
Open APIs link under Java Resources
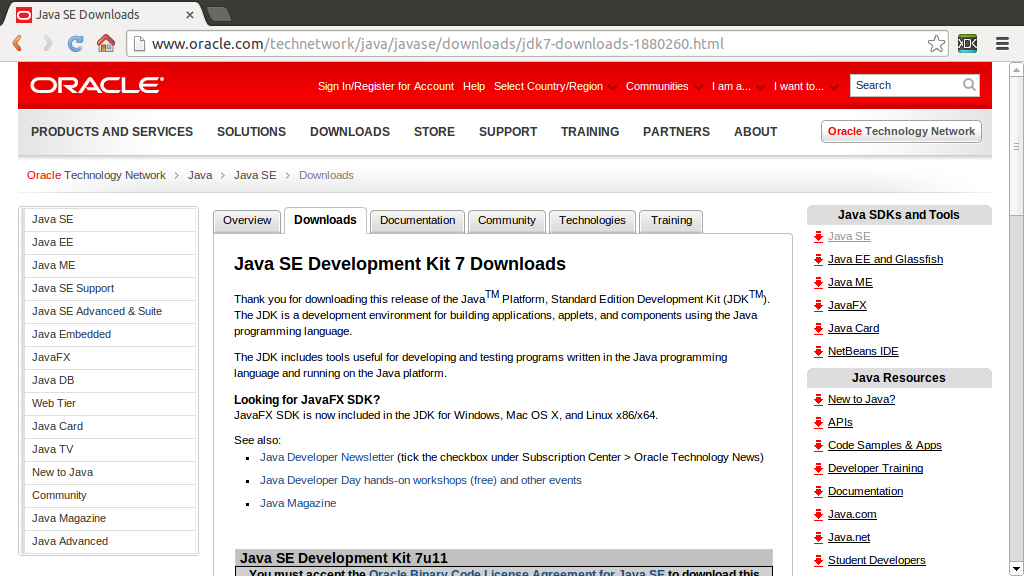(x=840, y=423)
